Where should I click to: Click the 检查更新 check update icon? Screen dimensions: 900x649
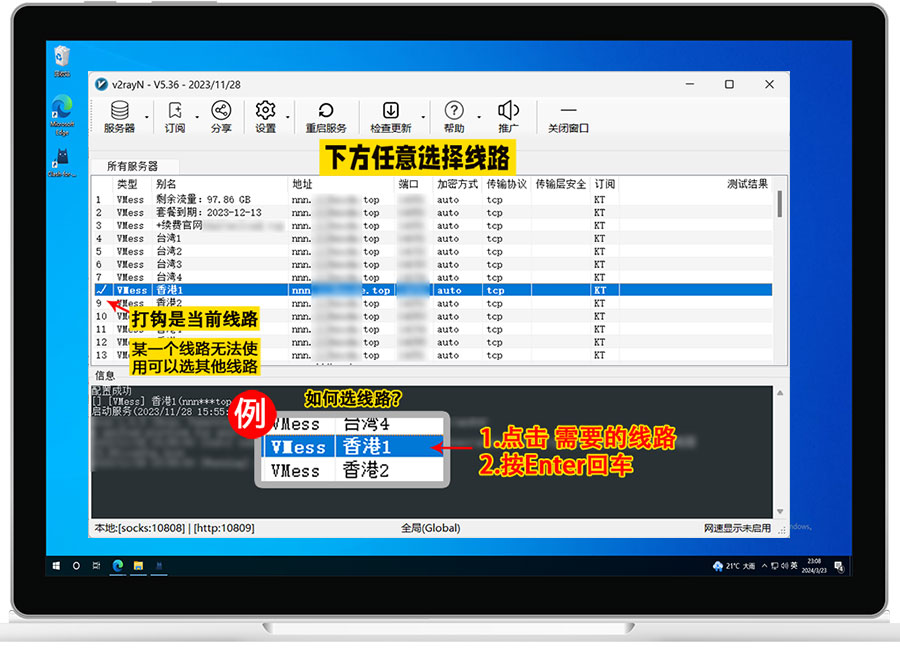390,116
